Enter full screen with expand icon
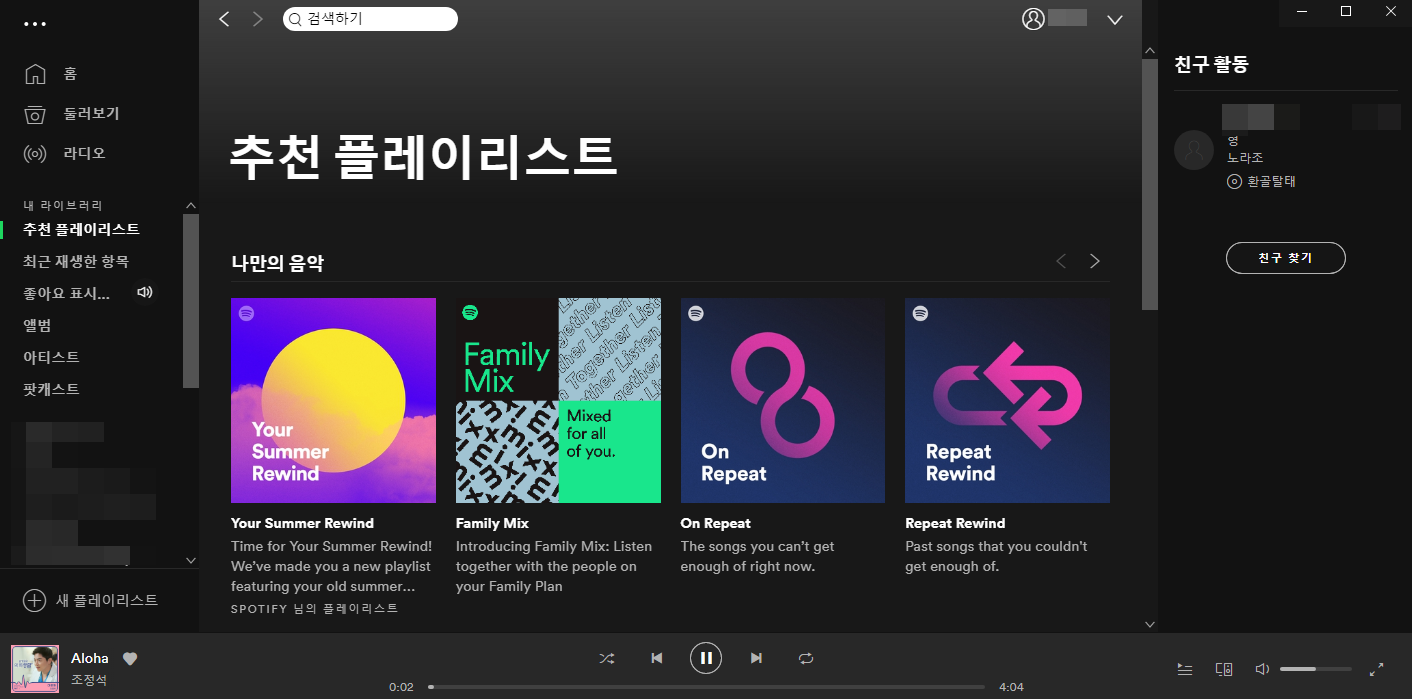 1376,669
